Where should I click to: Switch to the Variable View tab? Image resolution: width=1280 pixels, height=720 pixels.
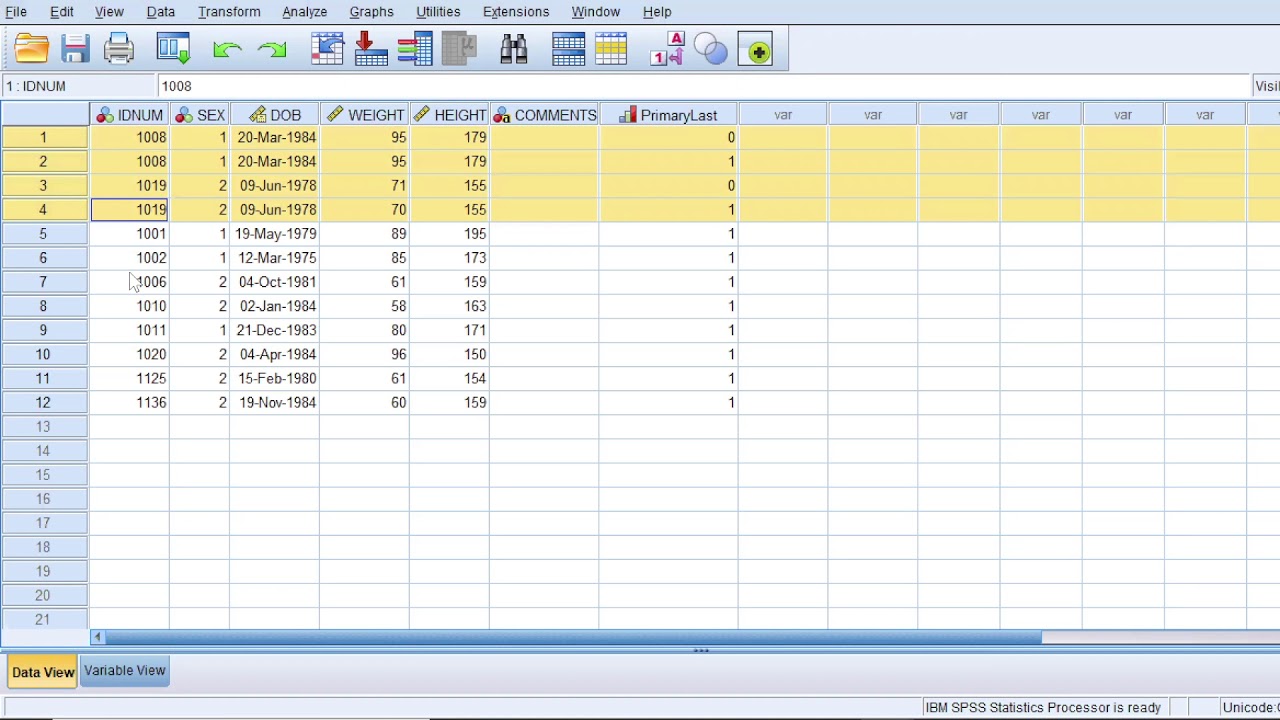click(x=125, y=671)
